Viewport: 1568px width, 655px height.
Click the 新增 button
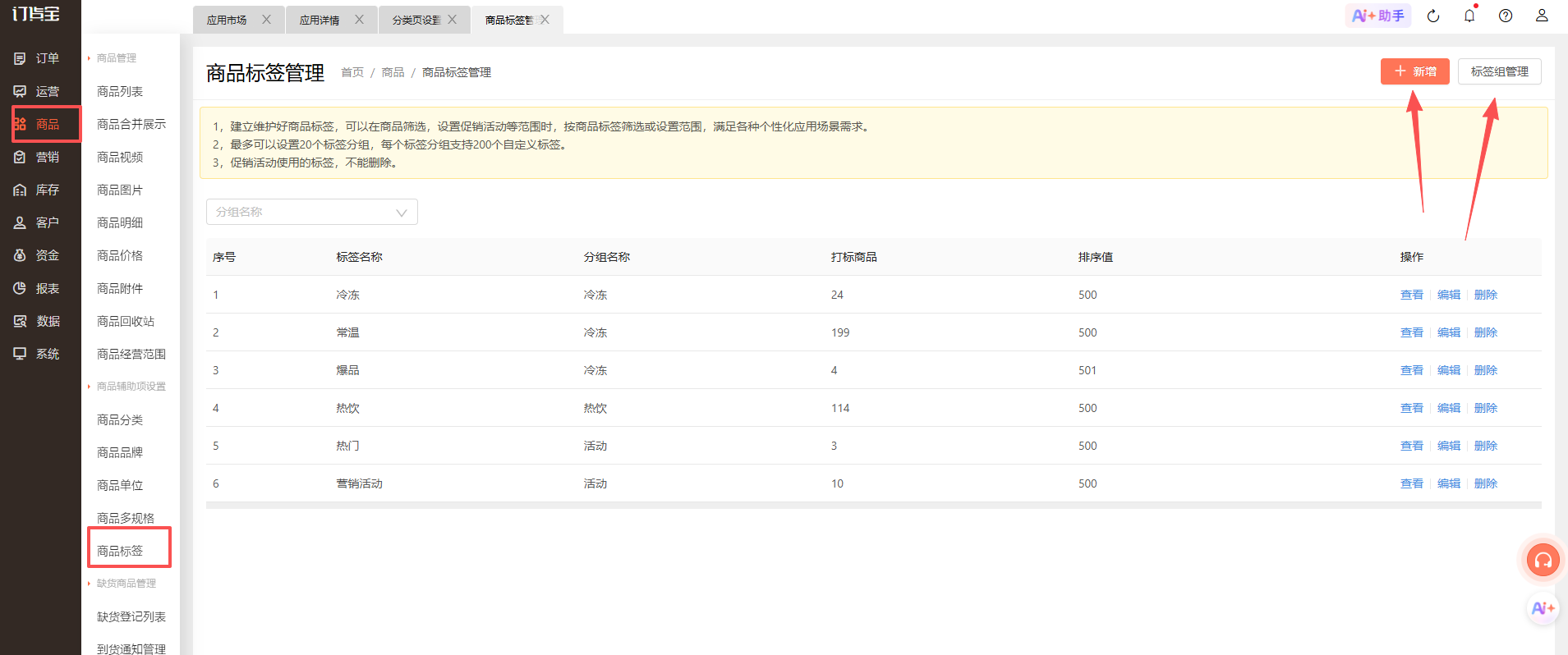click(1415, 71)
